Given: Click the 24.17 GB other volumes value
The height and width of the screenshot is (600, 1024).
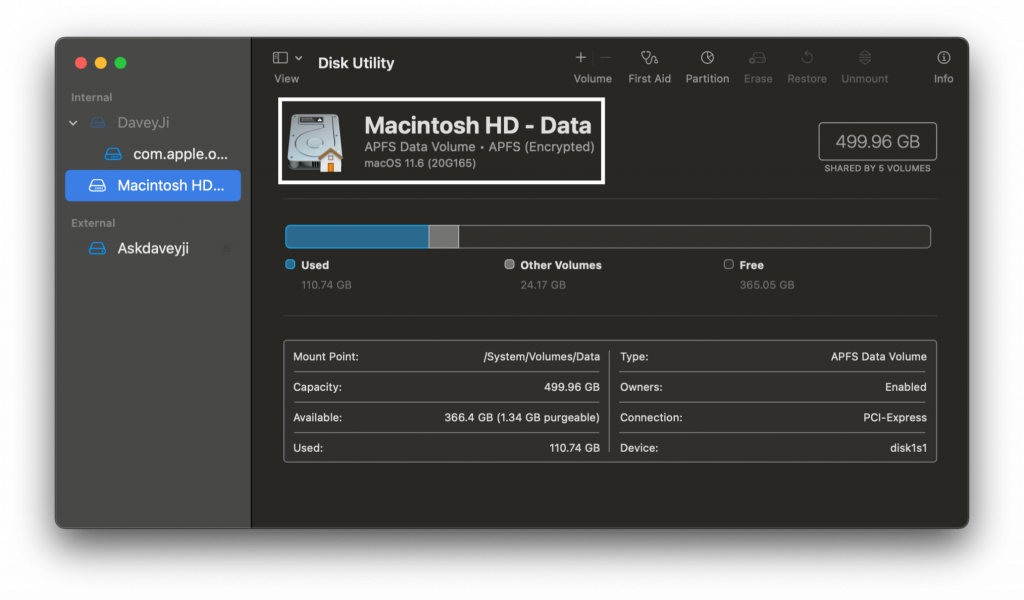Looking at the screenshot, I should tap(543, 285).
